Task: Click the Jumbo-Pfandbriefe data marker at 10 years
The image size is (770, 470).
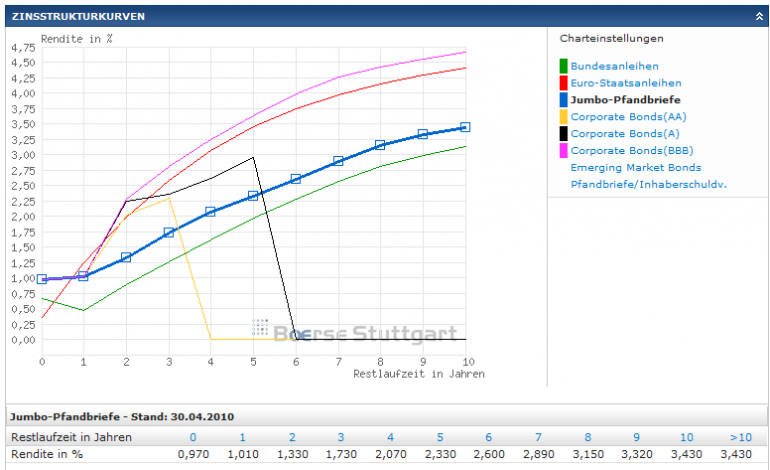Action: click(x=465, y=127)
